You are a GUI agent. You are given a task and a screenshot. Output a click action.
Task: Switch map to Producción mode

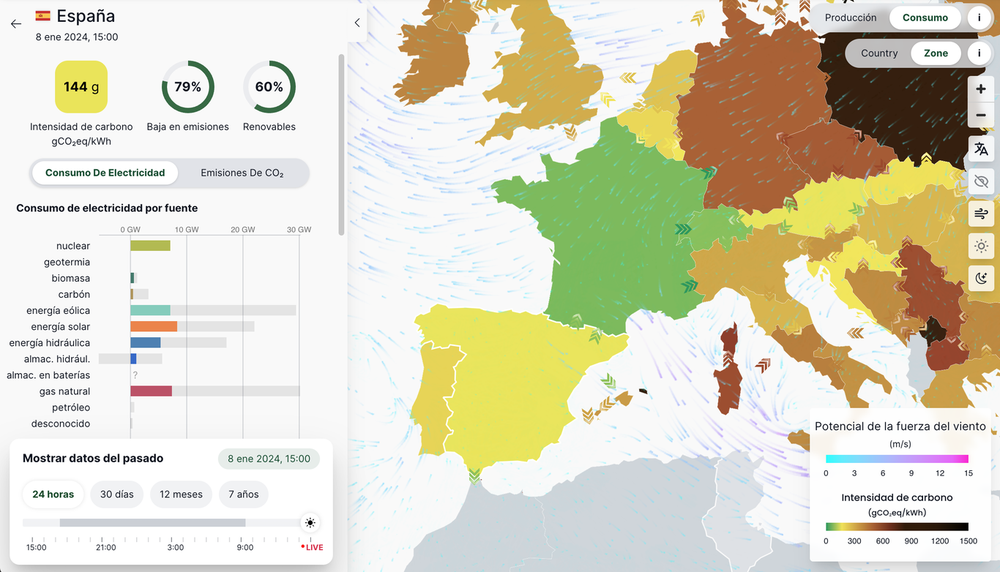850,18
